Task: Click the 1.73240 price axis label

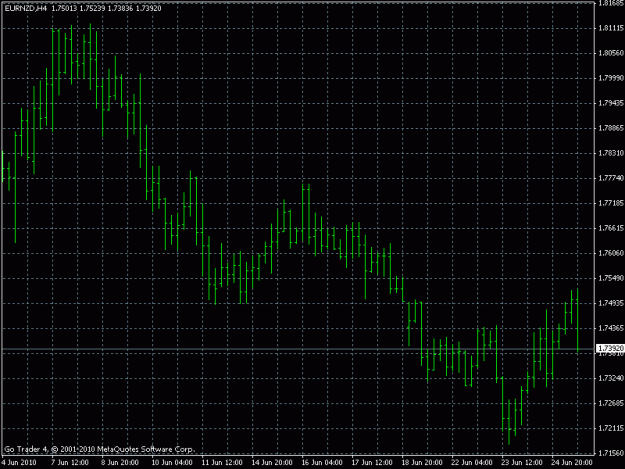Action: 611,378
